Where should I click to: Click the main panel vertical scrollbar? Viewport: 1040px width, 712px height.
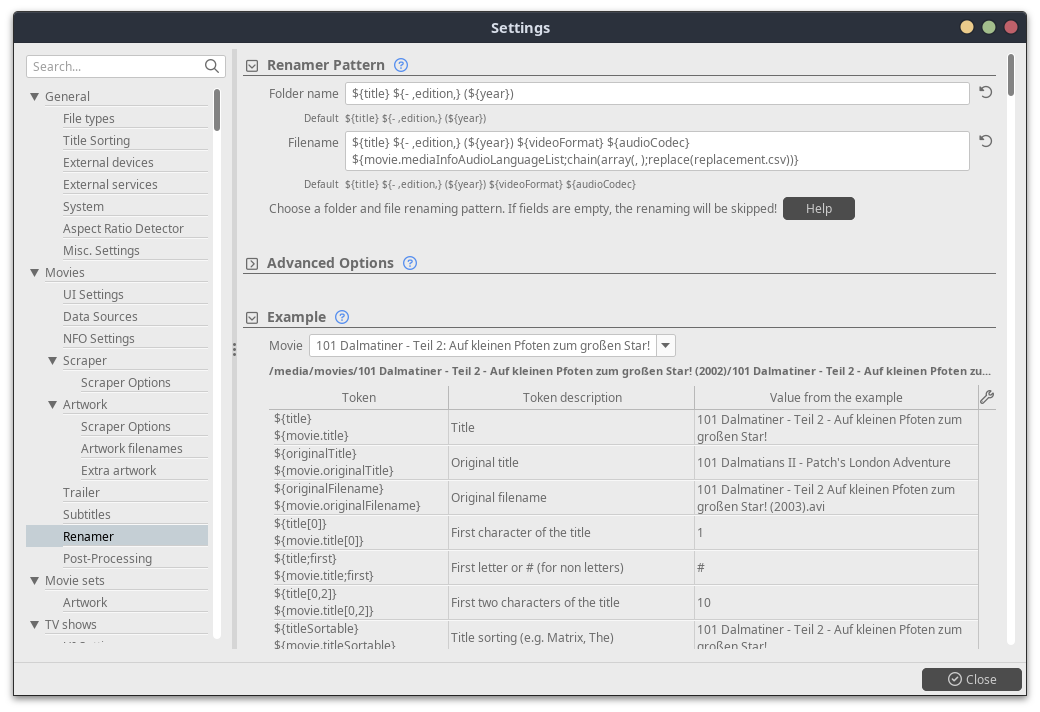coord(1011,76)
